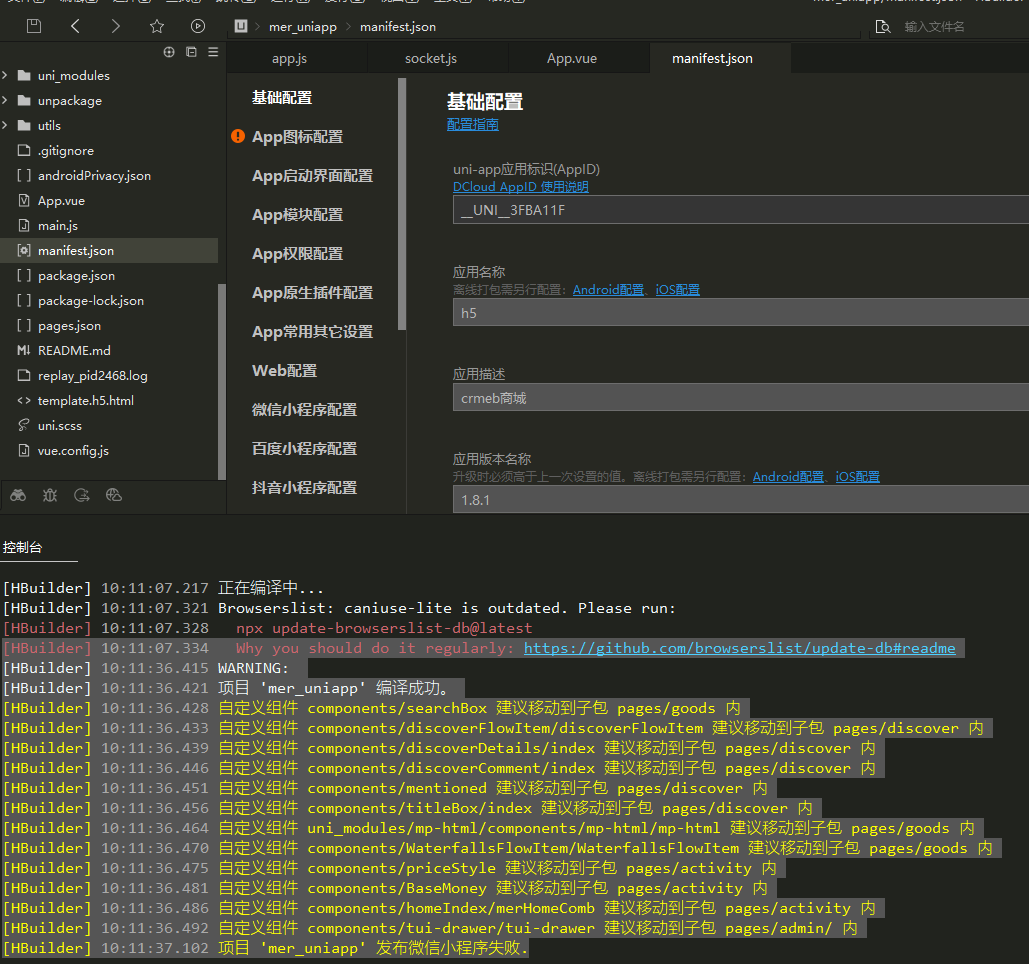Click the AppID field with __UNI__3FBA11F
Viewport: 1029px width, 964px height.
[x=741, y=210]
